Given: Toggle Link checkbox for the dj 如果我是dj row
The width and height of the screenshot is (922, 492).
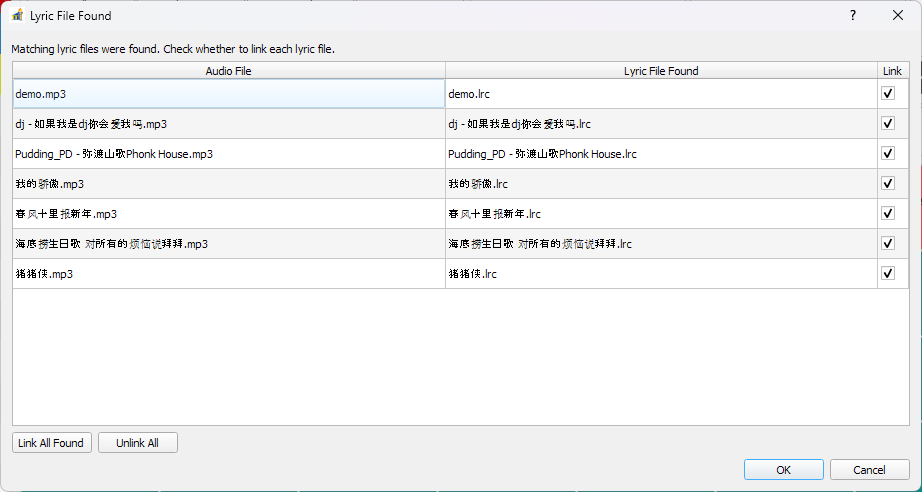Looking at the screenshot, I should (887, 123).
